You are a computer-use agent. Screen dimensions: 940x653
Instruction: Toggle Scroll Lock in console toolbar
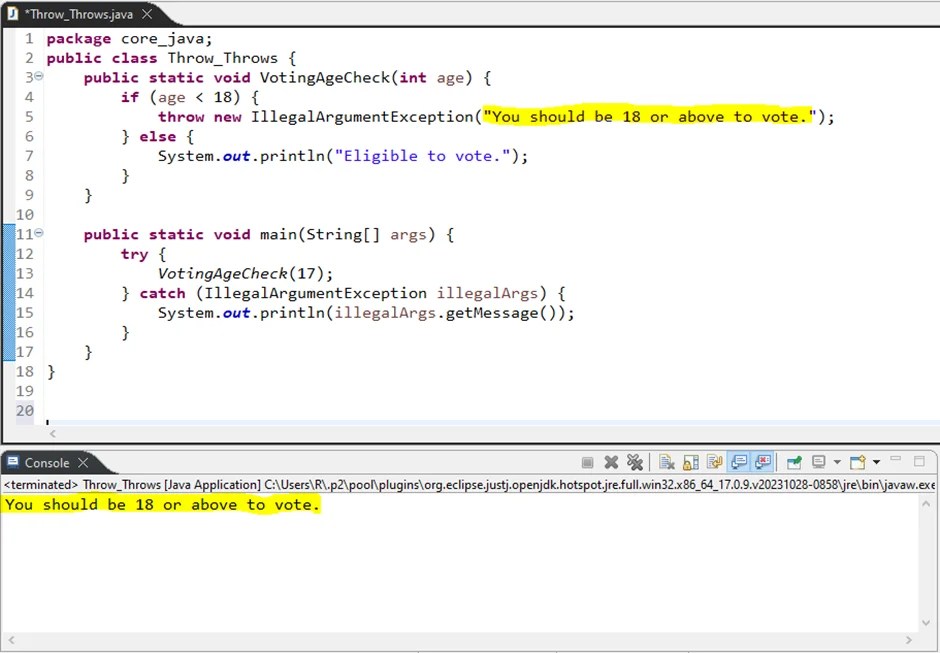click(x=691, y=462)
